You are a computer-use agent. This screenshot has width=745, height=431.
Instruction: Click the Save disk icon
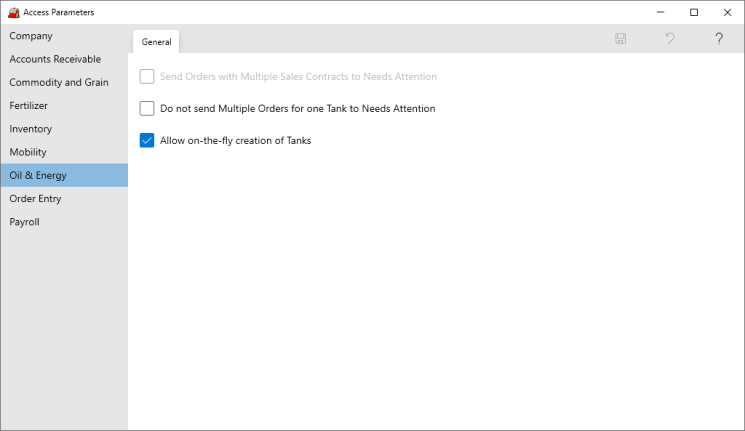pyautogui.click(x=621, y=39)
